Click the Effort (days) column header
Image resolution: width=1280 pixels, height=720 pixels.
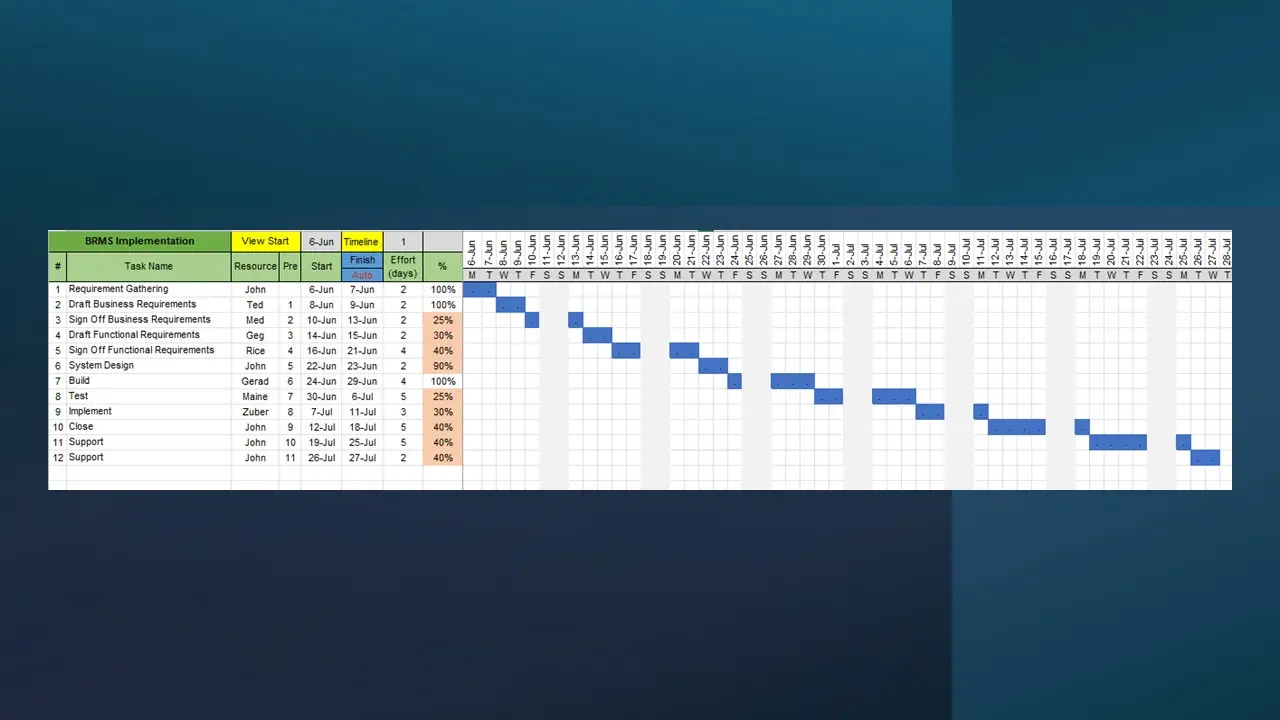tap(403, 267)
